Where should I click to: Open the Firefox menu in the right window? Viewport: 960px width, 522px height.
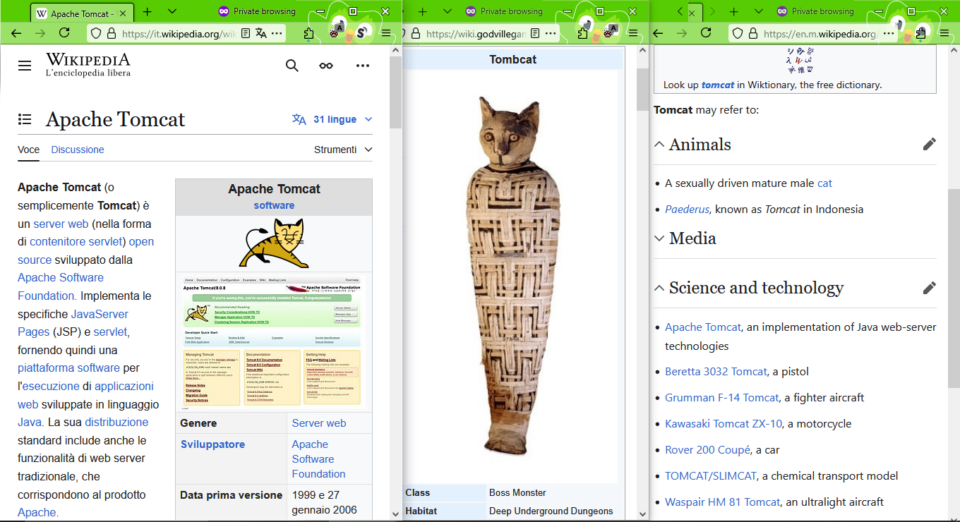pos(945,33)
